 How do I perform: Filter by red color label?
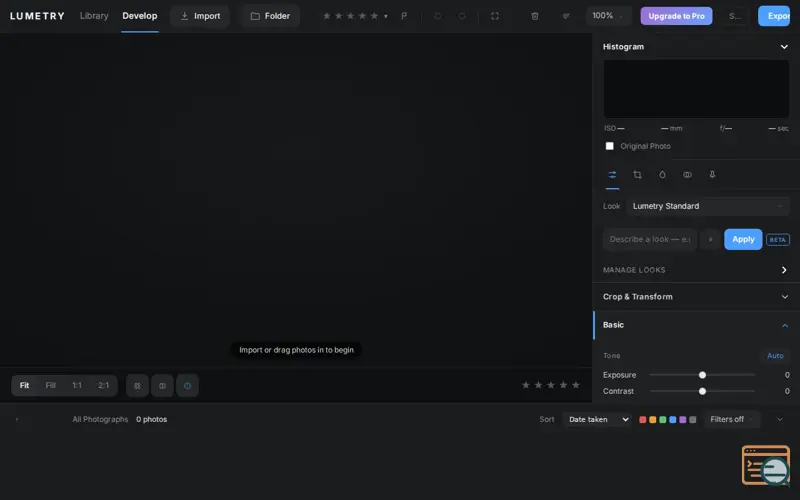642,419
